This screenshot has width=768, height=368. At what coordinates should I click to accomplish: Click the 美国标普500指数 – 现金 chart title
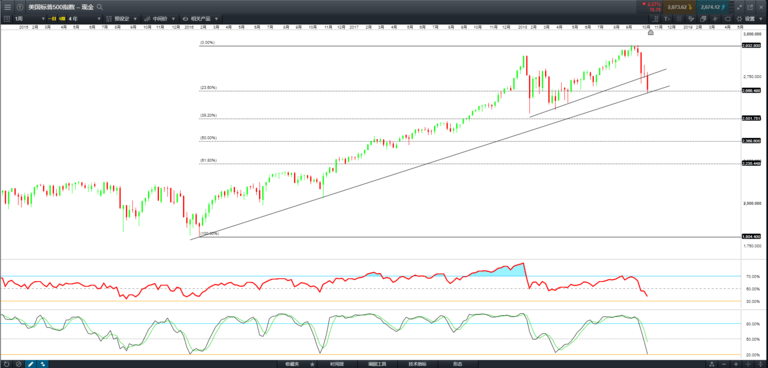[x=61, y=7]
